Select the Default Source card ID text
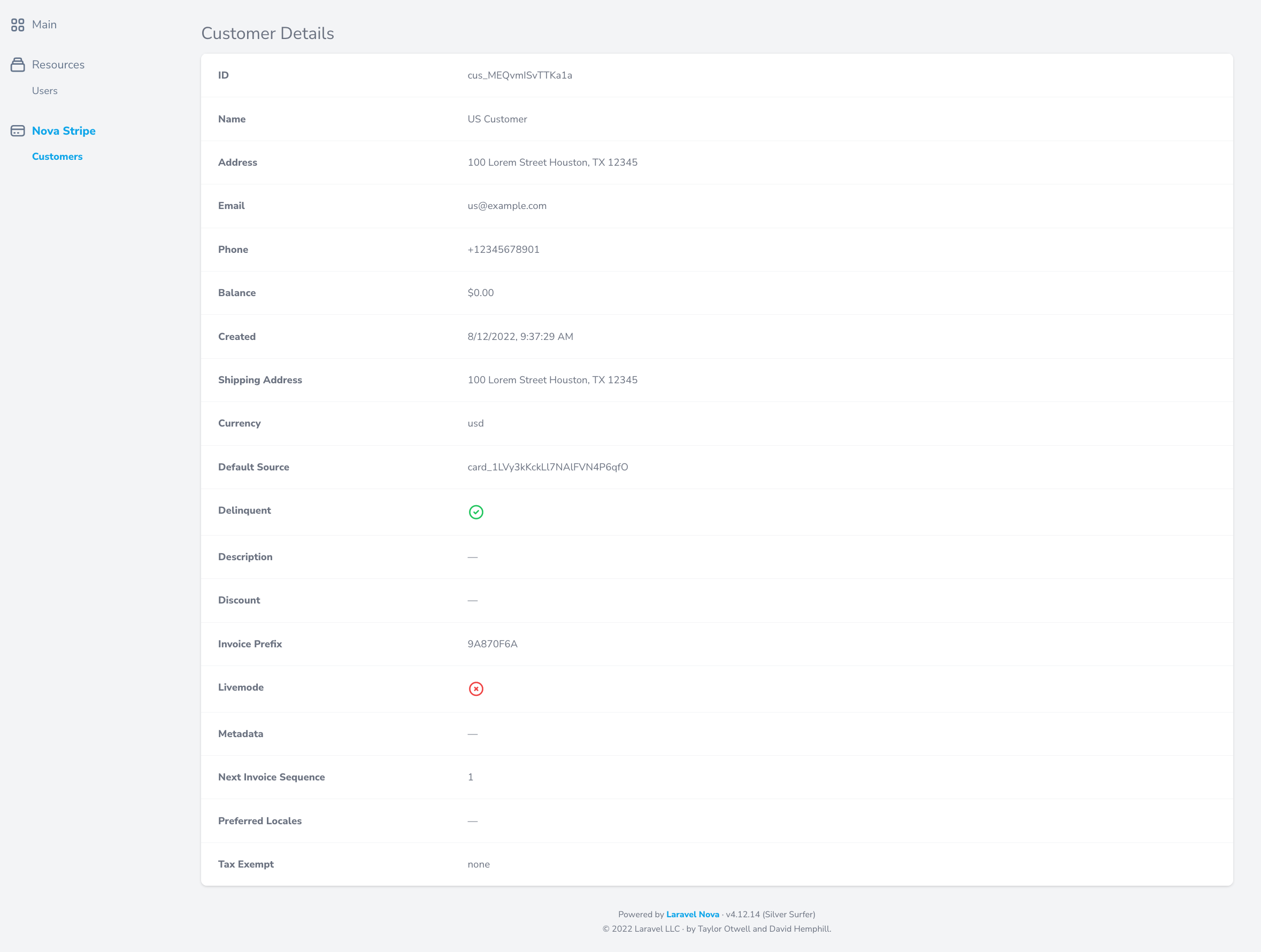 (547, 467)
